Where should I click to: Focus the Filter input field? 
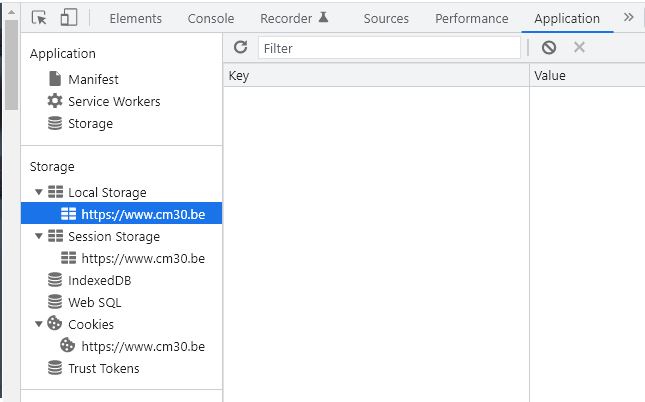389,48
